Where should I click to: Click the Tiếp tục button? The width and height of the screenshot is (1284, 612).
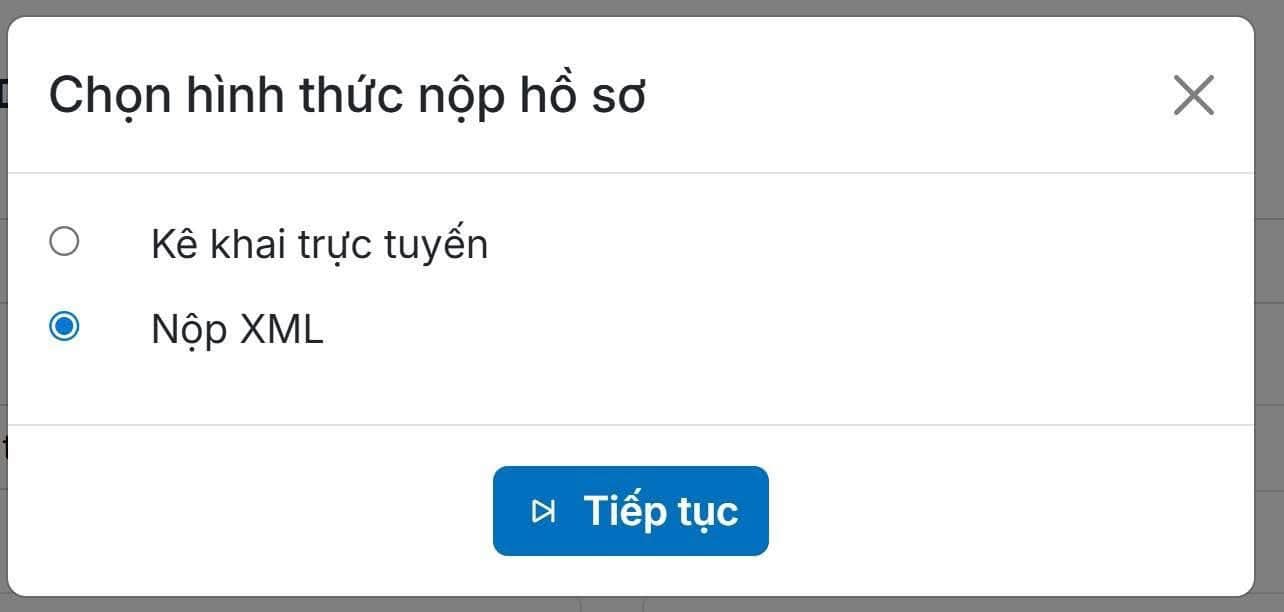[630, 511]
